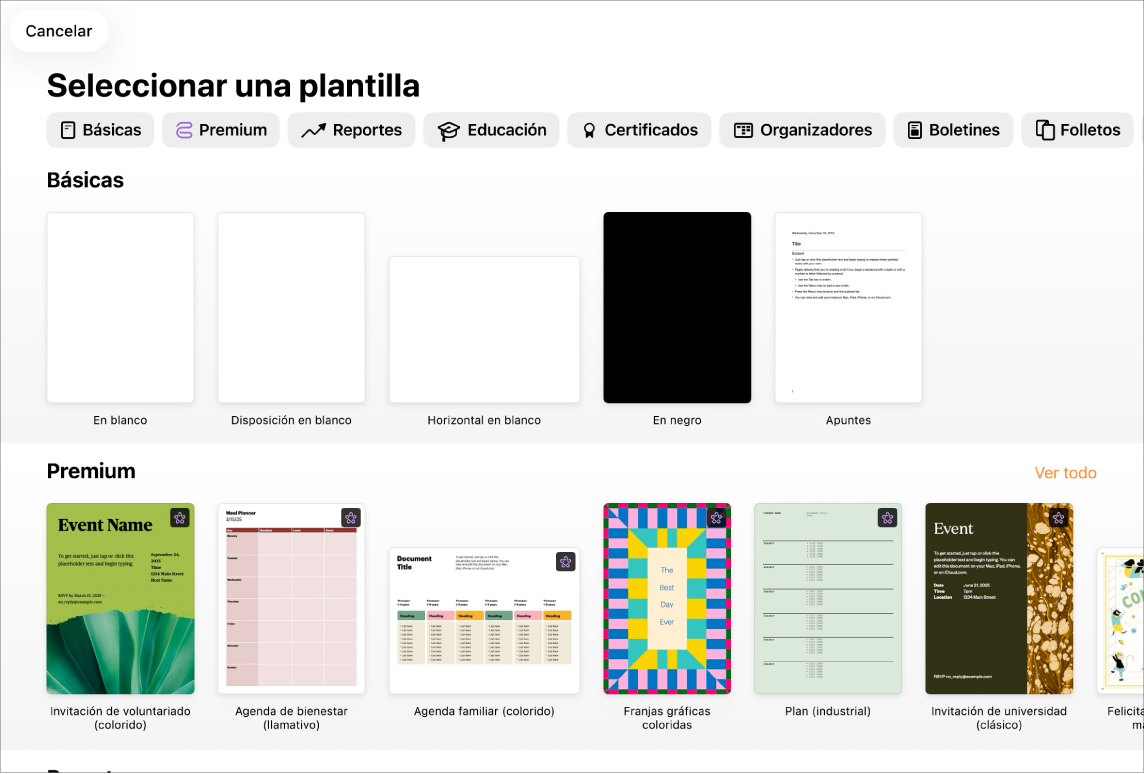Screen dimensions: 1144x774
Task: Tap the Premium badge on Franjas gráficas coloridas
Action: [718, 519]
